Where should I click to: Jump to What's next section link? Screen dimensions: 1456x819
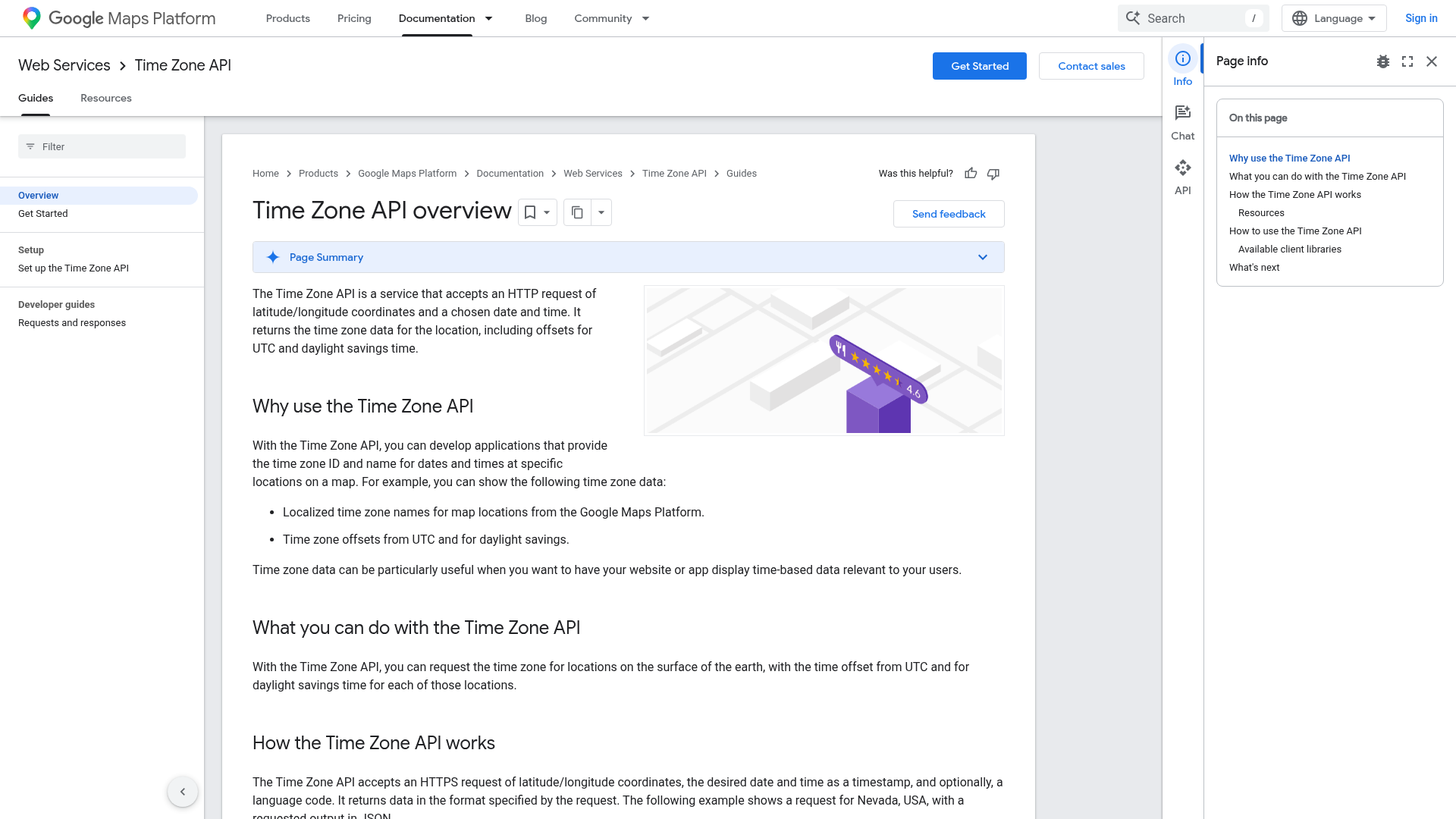[1254, 268]
